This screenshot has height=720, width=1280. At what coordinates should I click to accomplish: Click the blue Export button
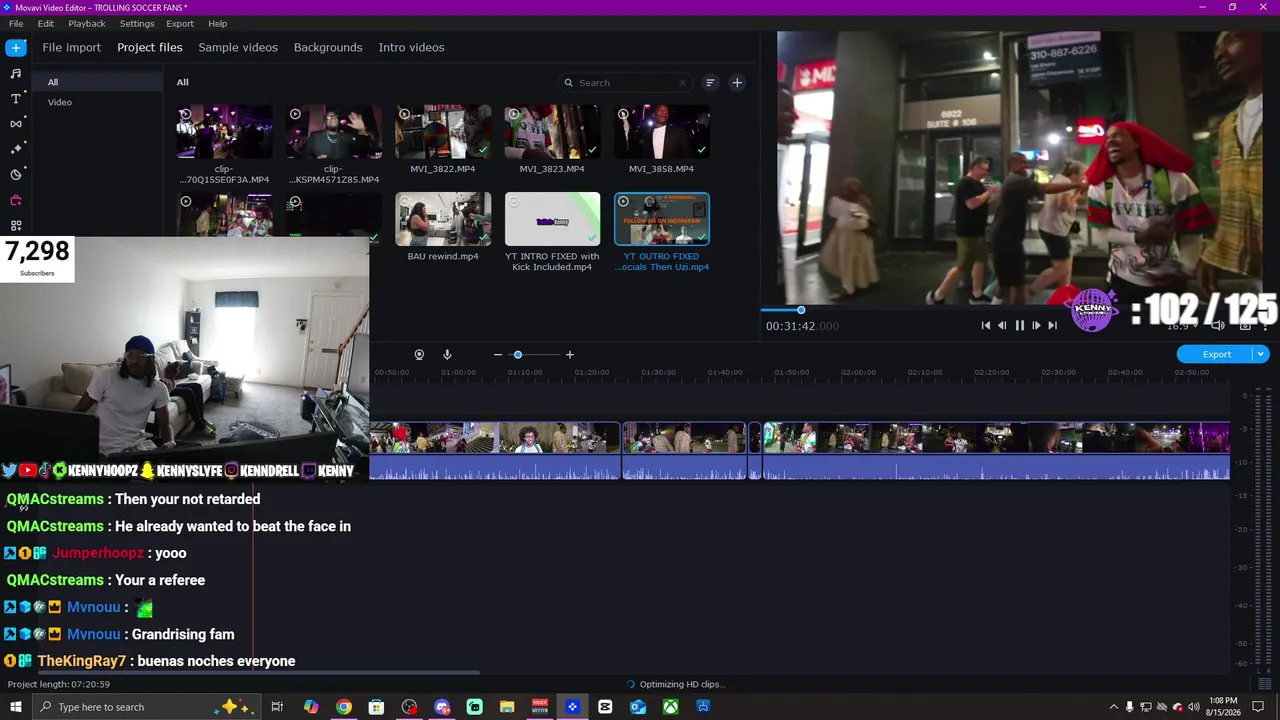1217,354
